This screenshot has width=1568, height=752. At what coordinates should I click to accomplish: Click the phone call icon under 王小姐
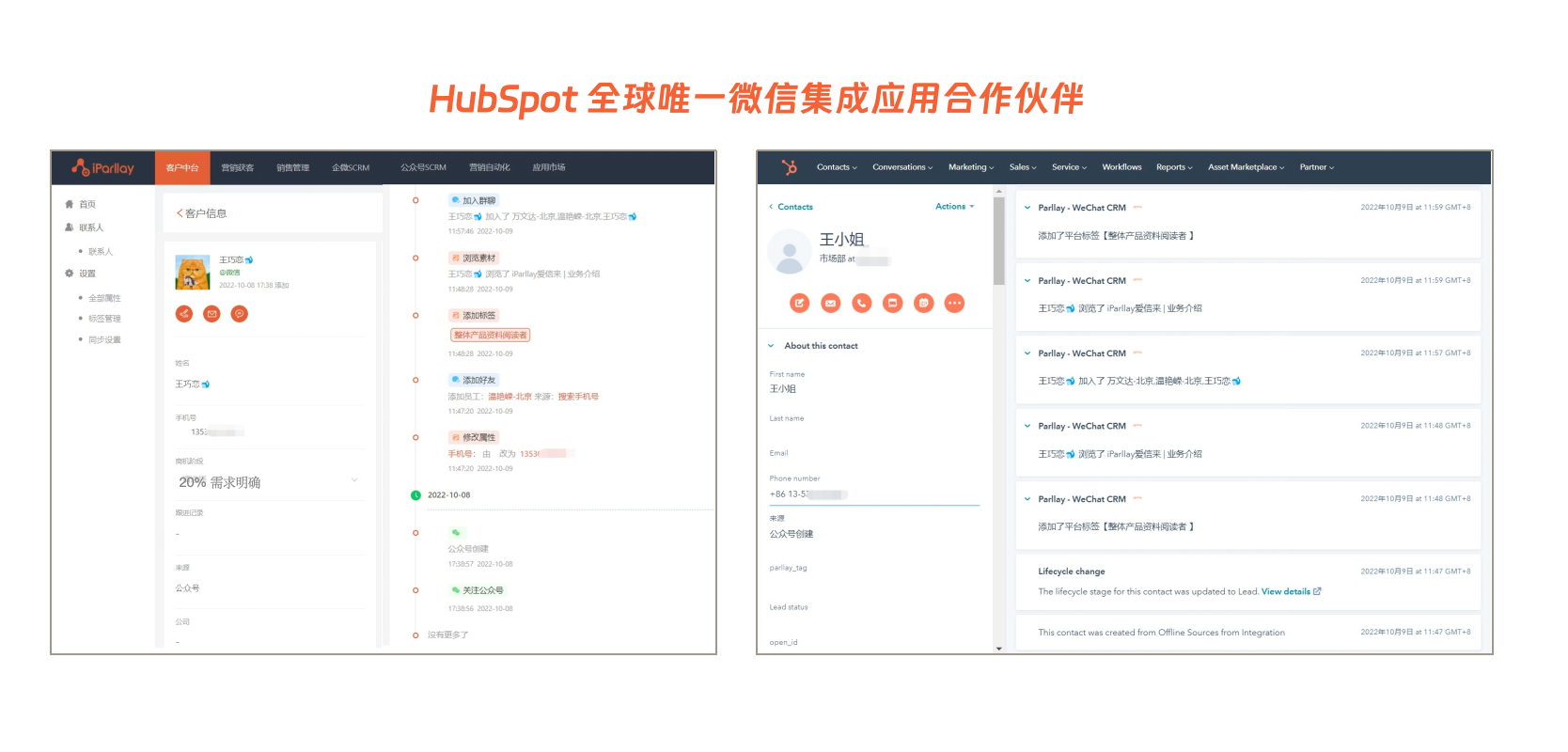[861, 303]
